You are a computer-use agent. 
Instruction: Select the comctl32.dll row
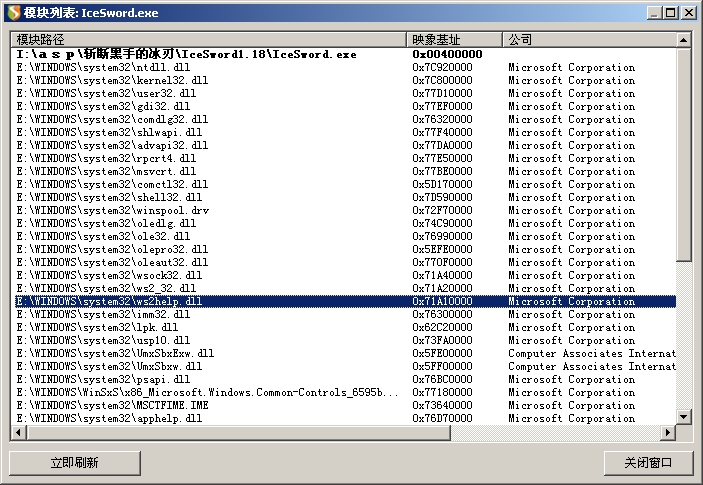click(x=344, y=184)
